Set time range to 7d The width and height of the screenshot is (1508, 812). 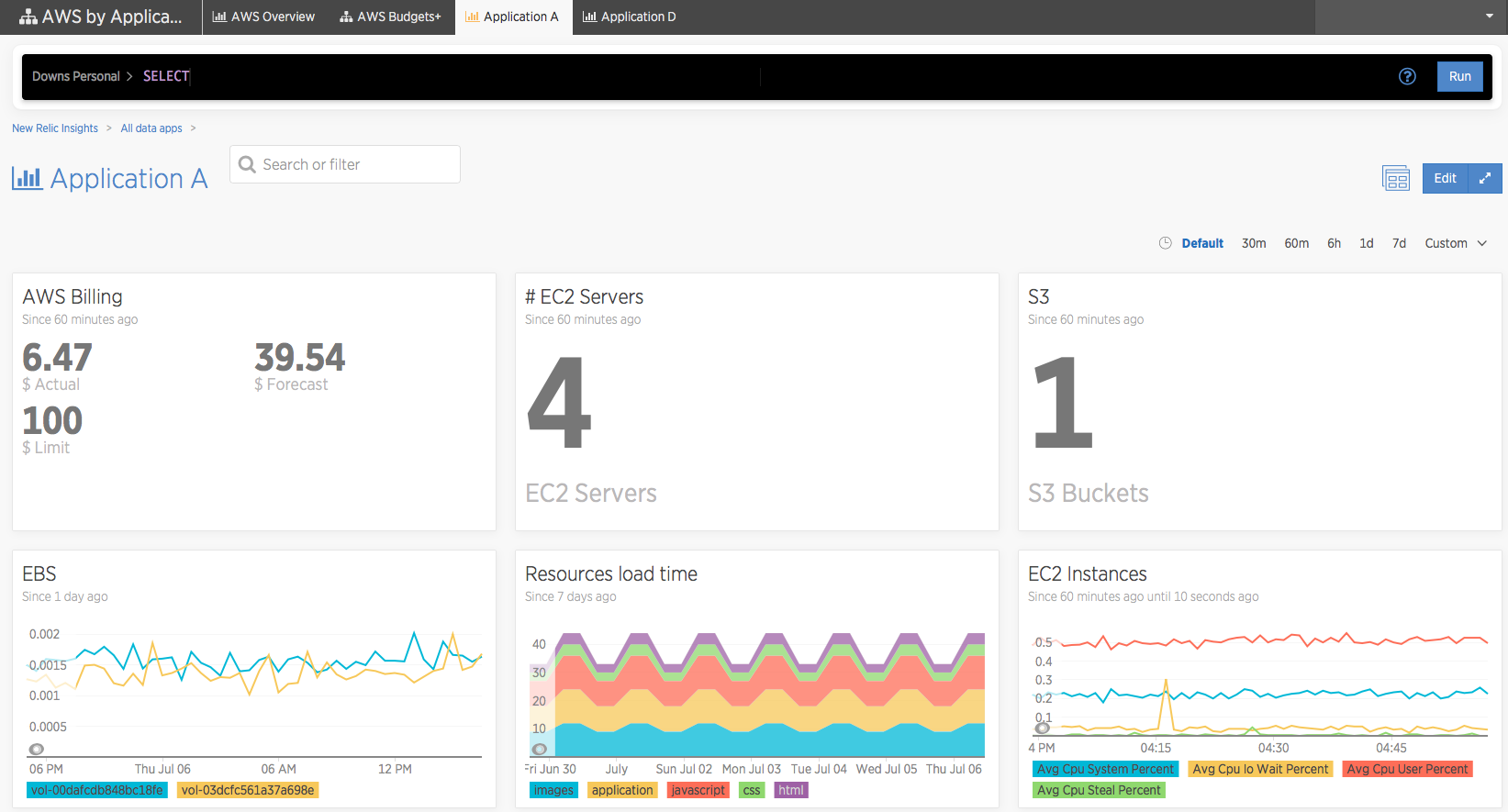point(1399,243)
